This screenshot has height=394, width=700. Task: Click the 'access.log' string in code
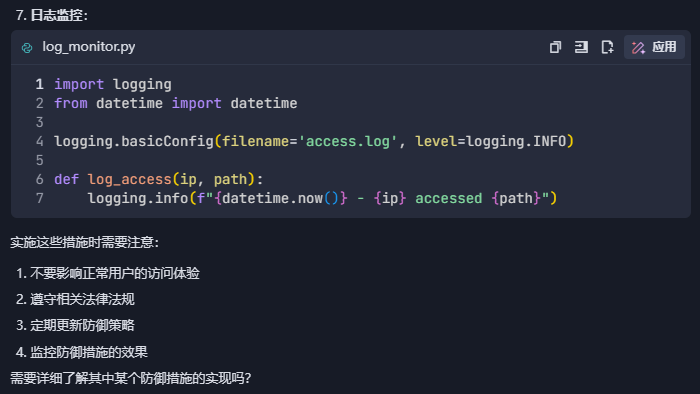pyautogui.click(x=347, y=141)
